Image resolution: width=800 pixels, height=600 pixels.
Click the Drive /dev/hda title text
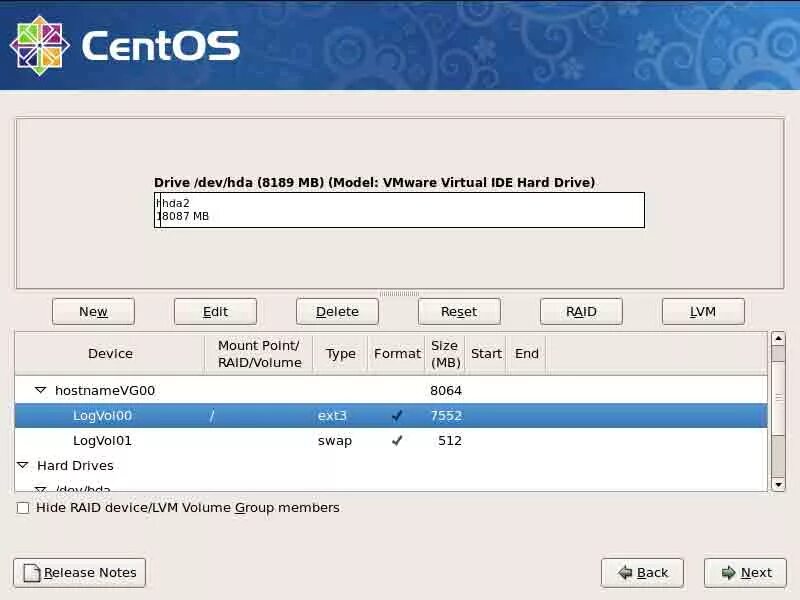pyautogui.click(x=374, y=182)
